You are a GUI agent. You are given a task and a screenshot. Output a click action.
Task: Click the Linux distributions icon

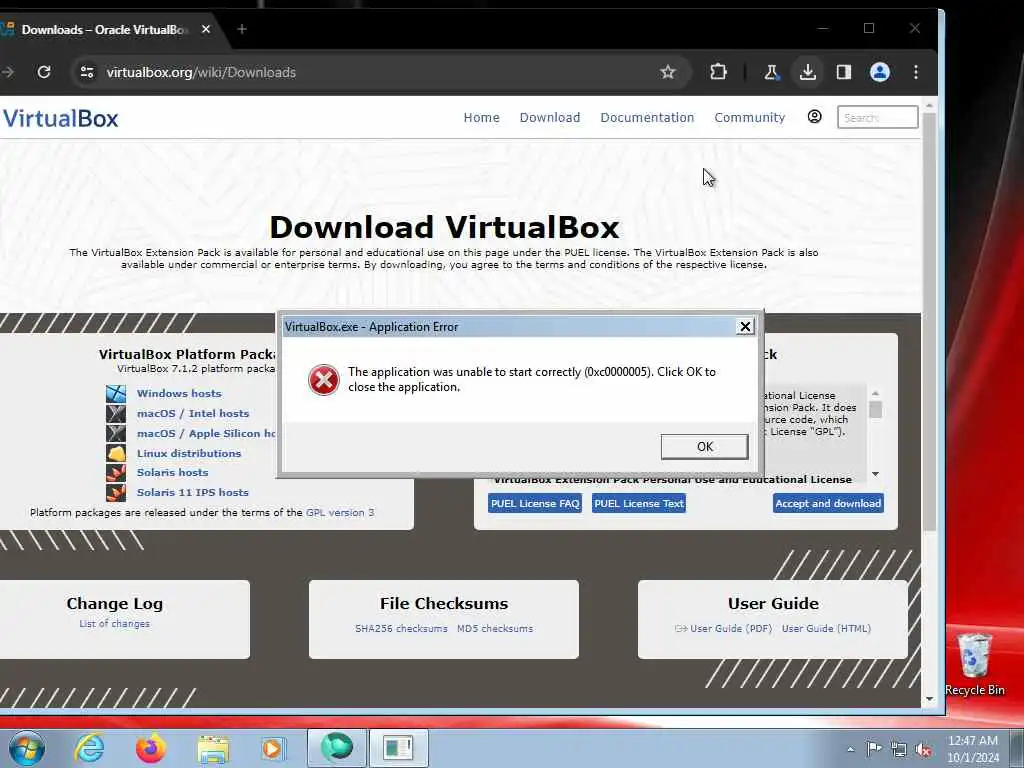coord(116,453)
